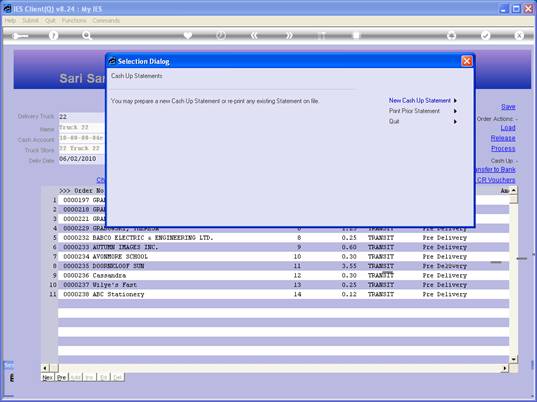The image size is (537, 402).
Task: Click the key icon in the toolbar
Action: [20, 36]
